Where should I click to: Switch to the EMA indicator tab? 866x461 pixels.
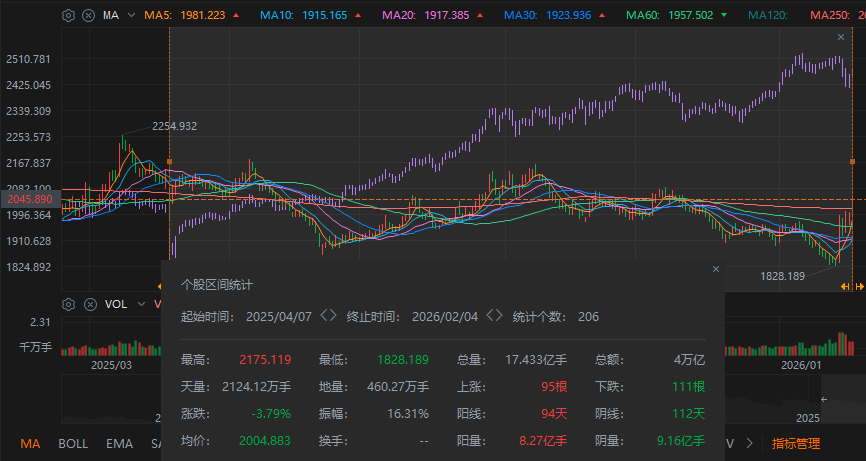tap(119, 443)
